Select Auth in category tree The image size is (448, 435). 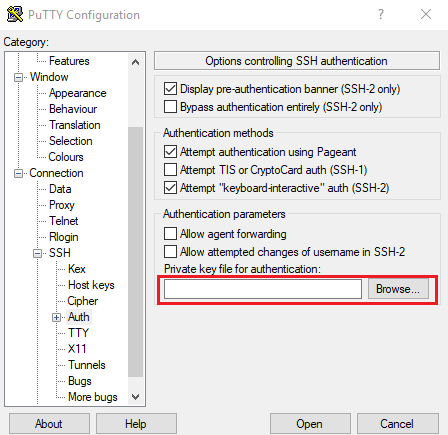tap(79, 317)
